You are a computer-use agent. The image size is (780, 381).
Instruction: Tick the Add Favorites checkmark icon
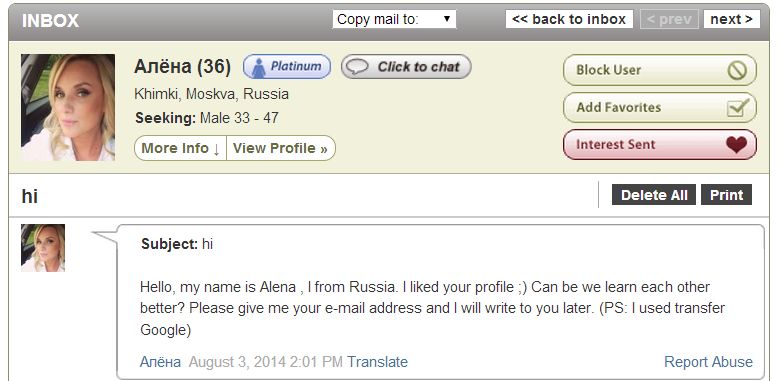point(737,107)
